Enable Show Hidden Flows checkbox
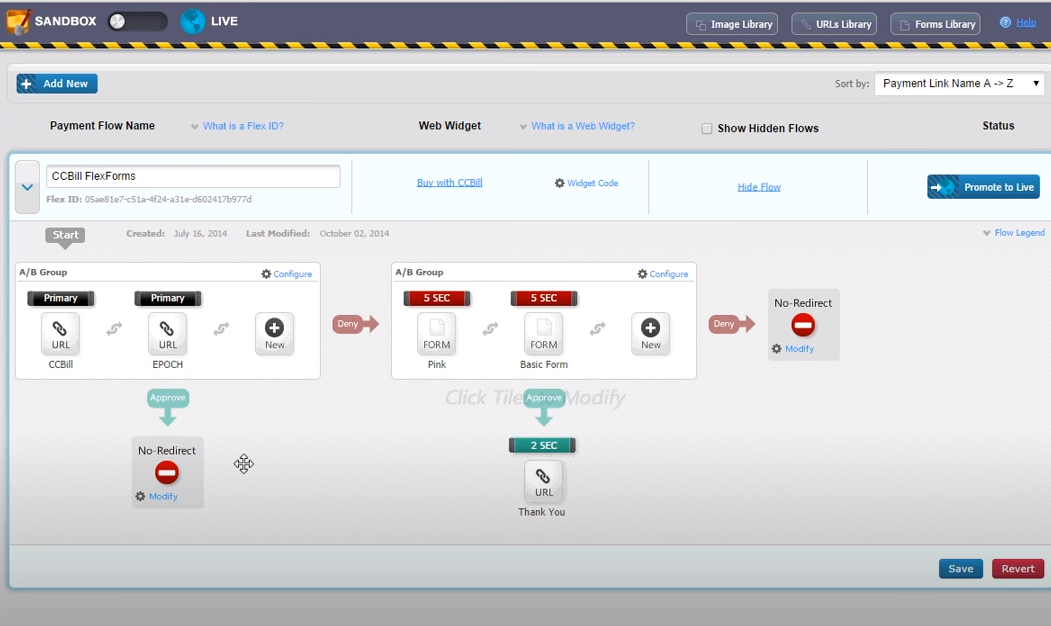1051x626 pixels. 706,129
